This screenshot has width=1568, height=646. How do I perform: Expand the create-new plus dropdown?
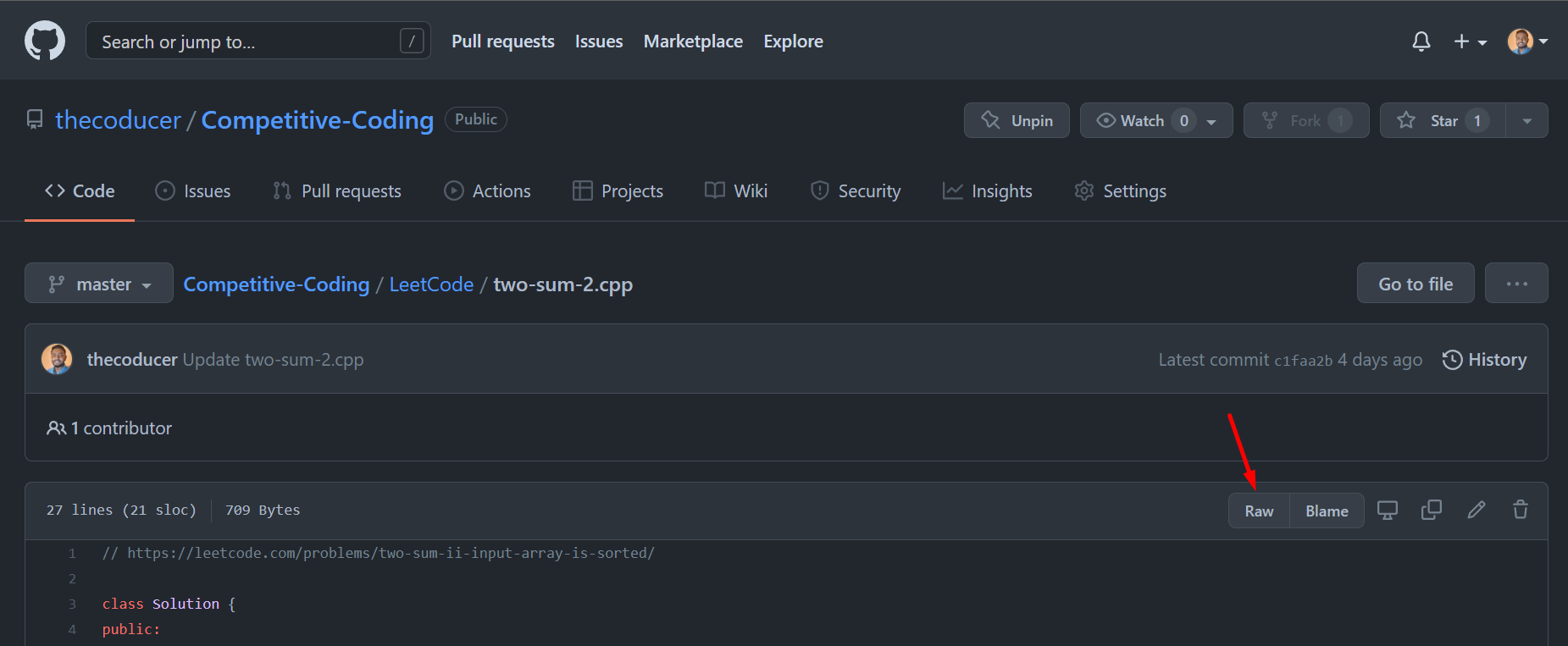[x=1470, y=41]
